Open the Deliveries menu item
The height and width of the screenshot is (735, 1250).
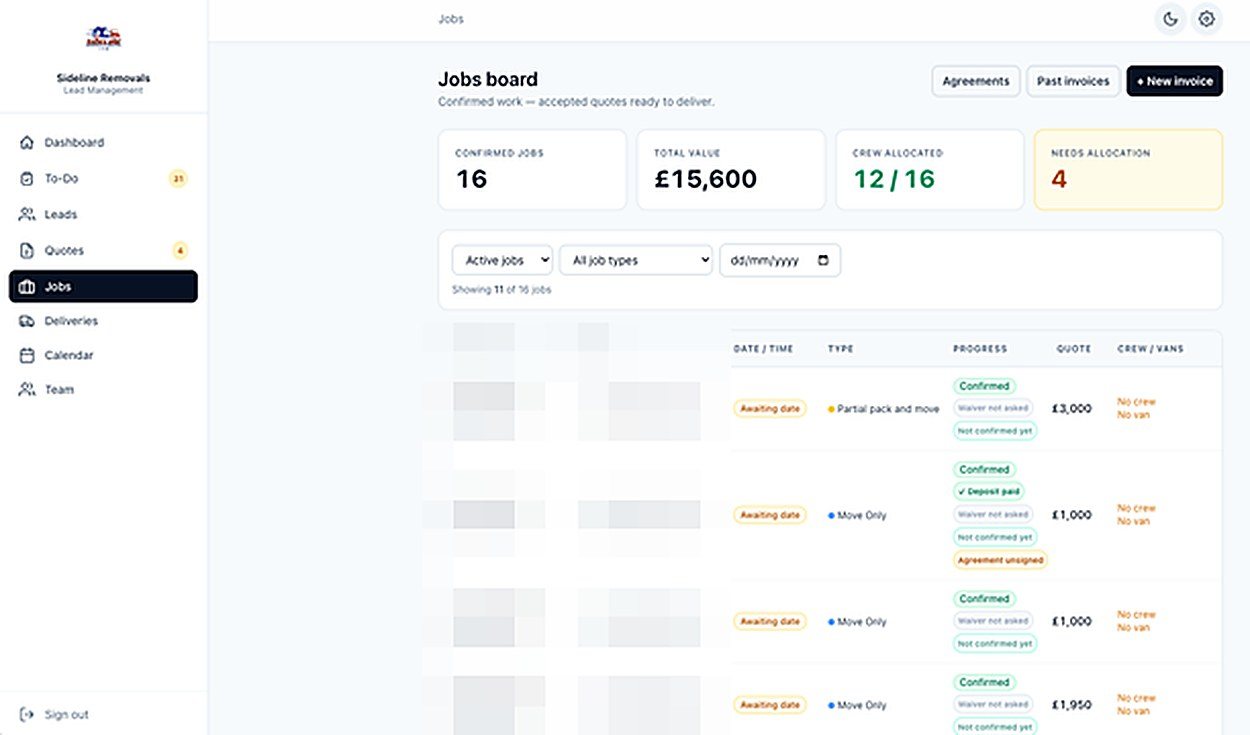point(103,321)
